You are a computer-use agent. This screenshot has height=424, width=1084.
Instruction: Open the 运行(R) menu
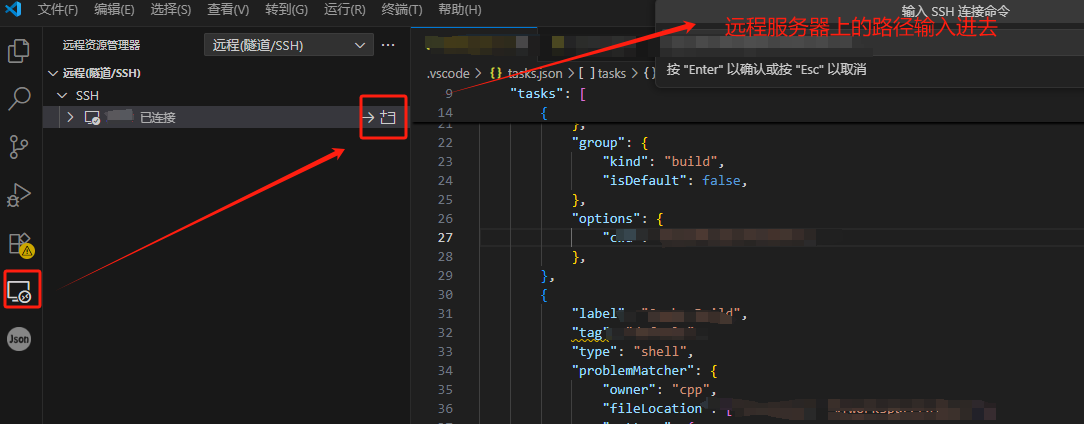pyautogui.click(x=344, y=10)
